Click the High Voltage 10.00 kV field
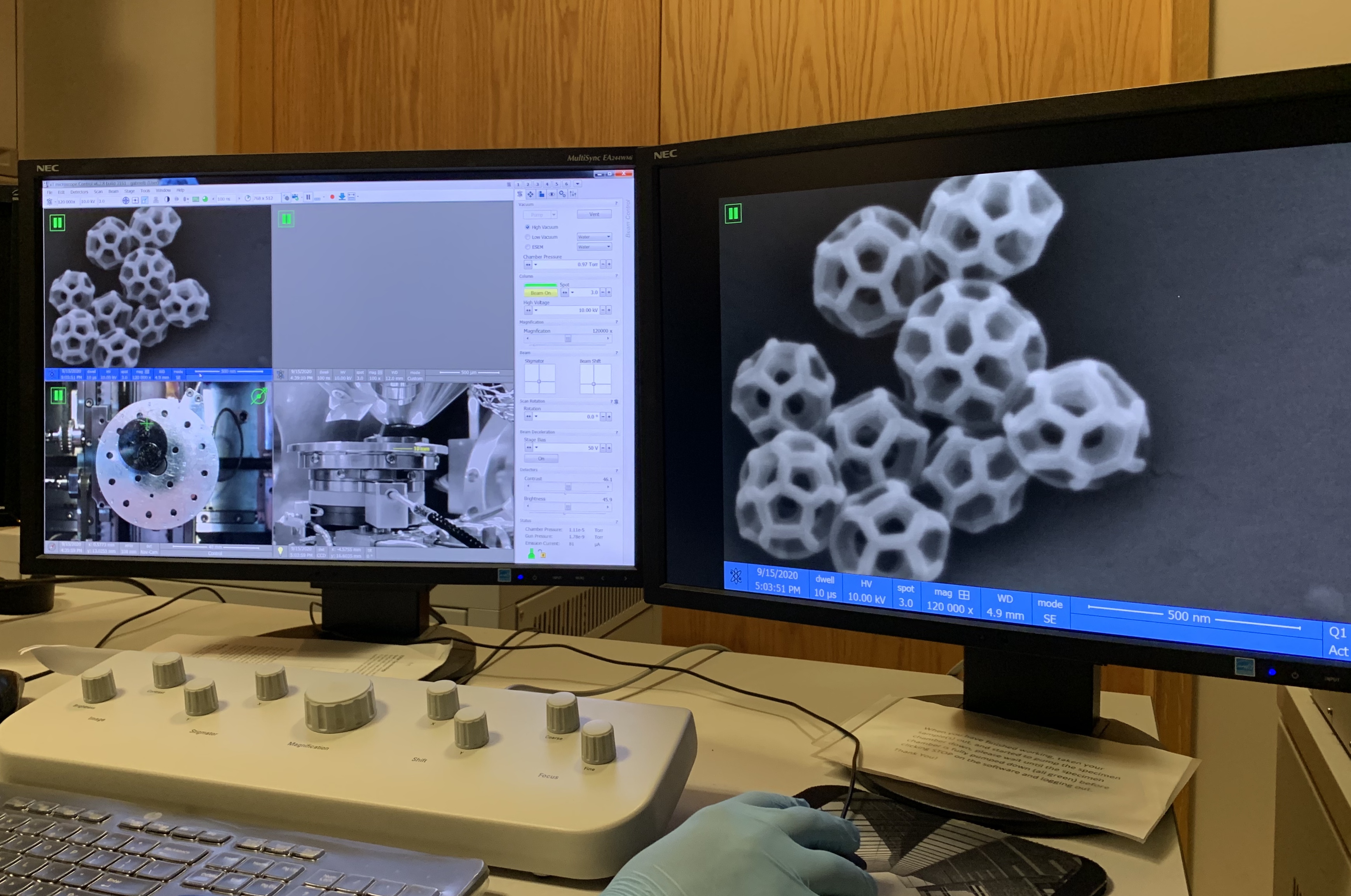 coord(566,310)
